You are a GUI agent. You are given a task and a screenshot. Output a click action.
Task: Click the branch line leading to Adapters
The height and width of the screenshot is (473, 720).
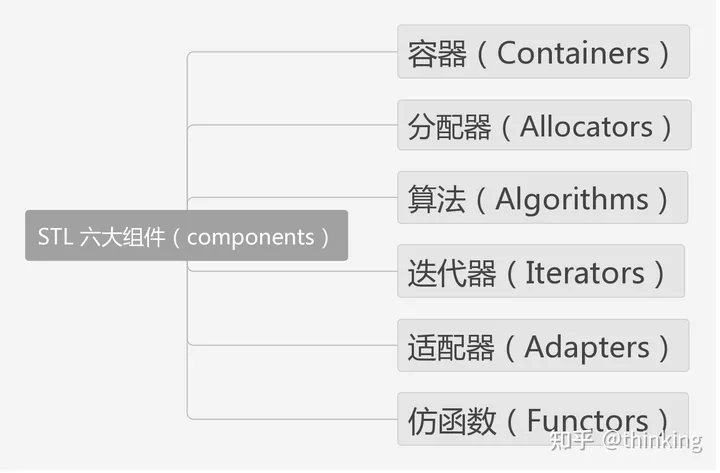(x=300, y=346)
